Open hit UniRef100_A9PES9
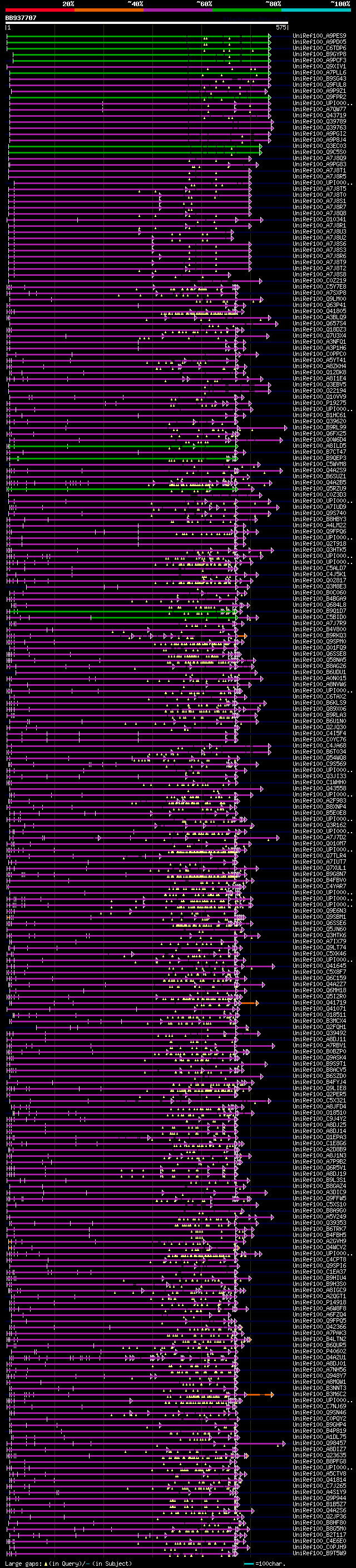356x1568 pixels. point(319,36)
